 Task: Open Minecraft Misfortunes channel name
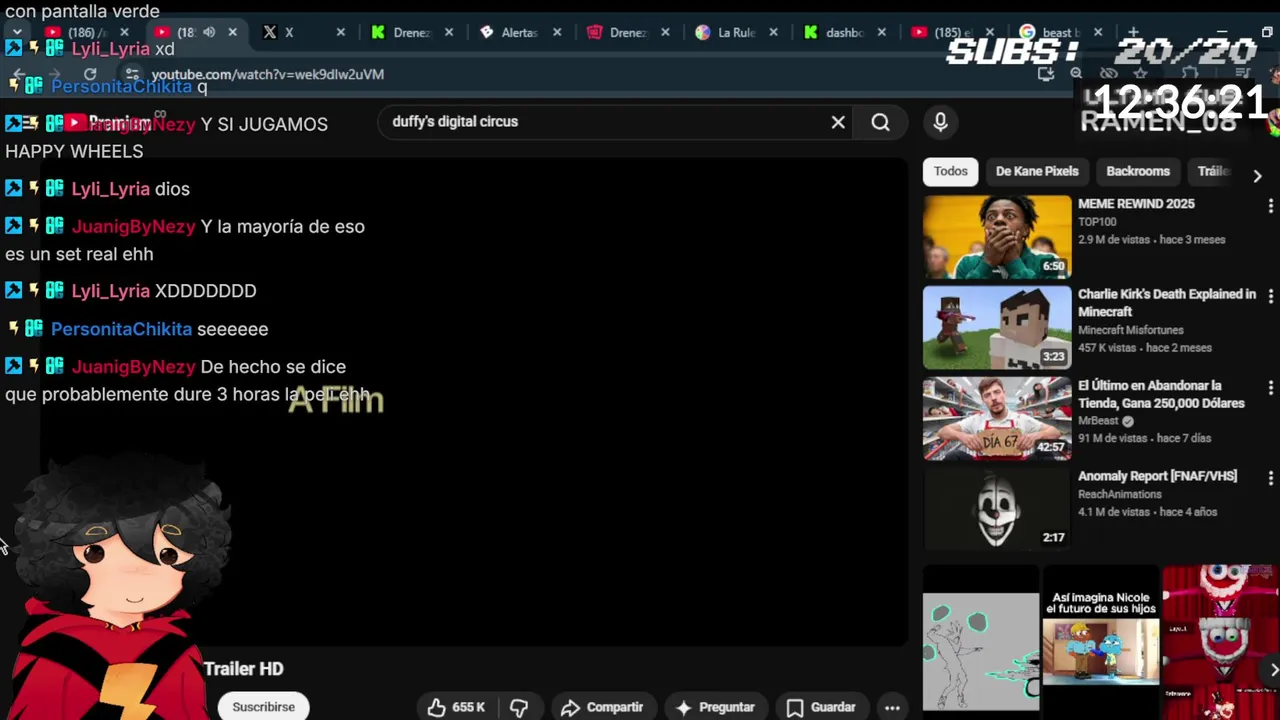point(1130,330)
